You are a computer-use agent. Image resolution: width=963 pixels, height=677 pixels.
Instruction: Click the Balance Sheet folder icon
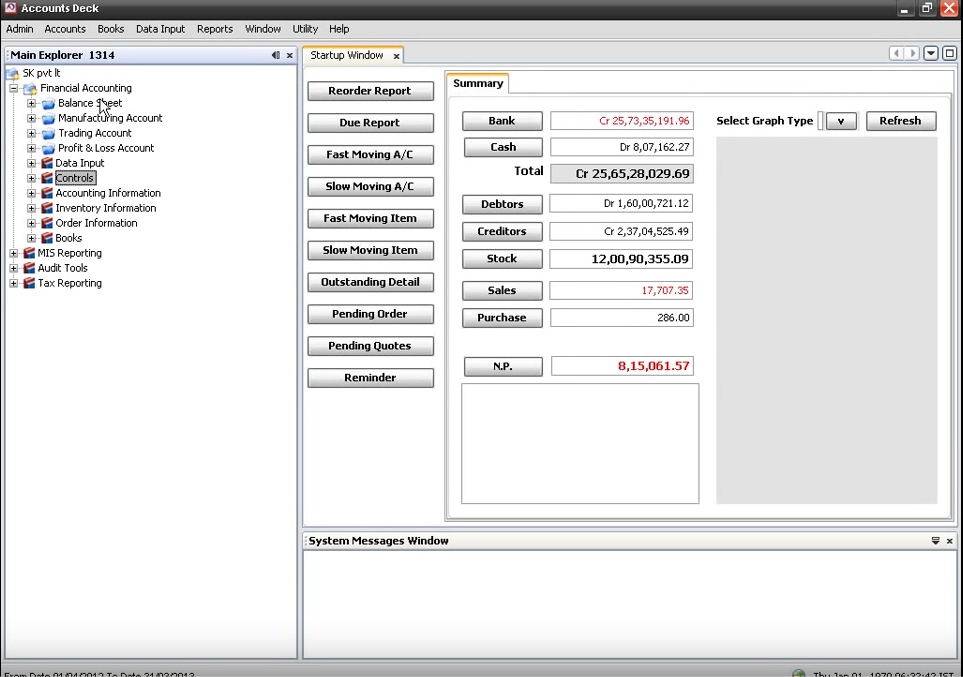(x=48, y=103)
